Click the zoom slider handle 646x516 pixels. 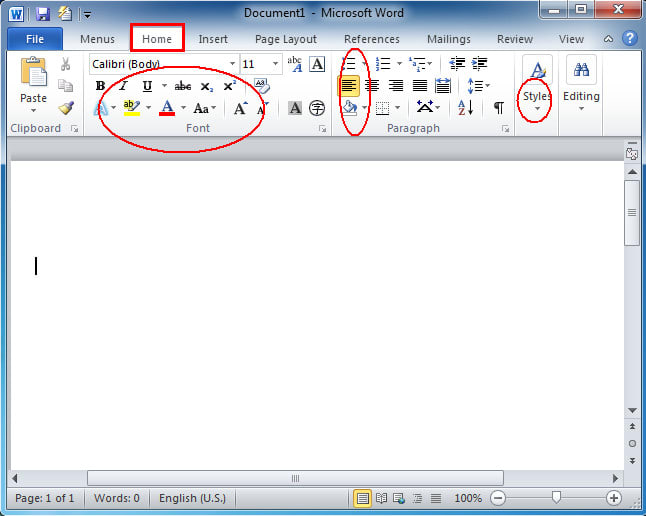(556, 497)
